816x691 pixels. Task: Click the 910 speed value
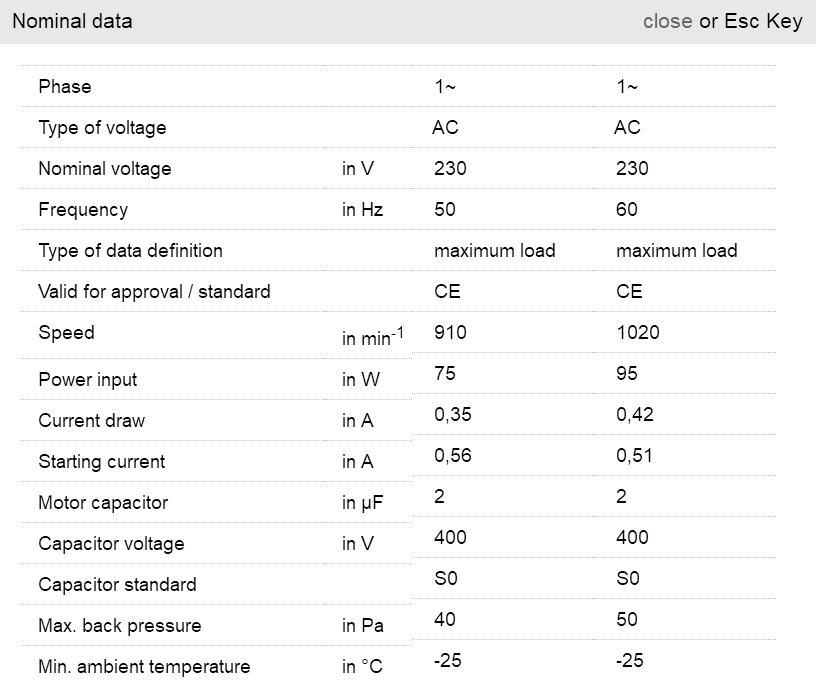pos(450,332)
